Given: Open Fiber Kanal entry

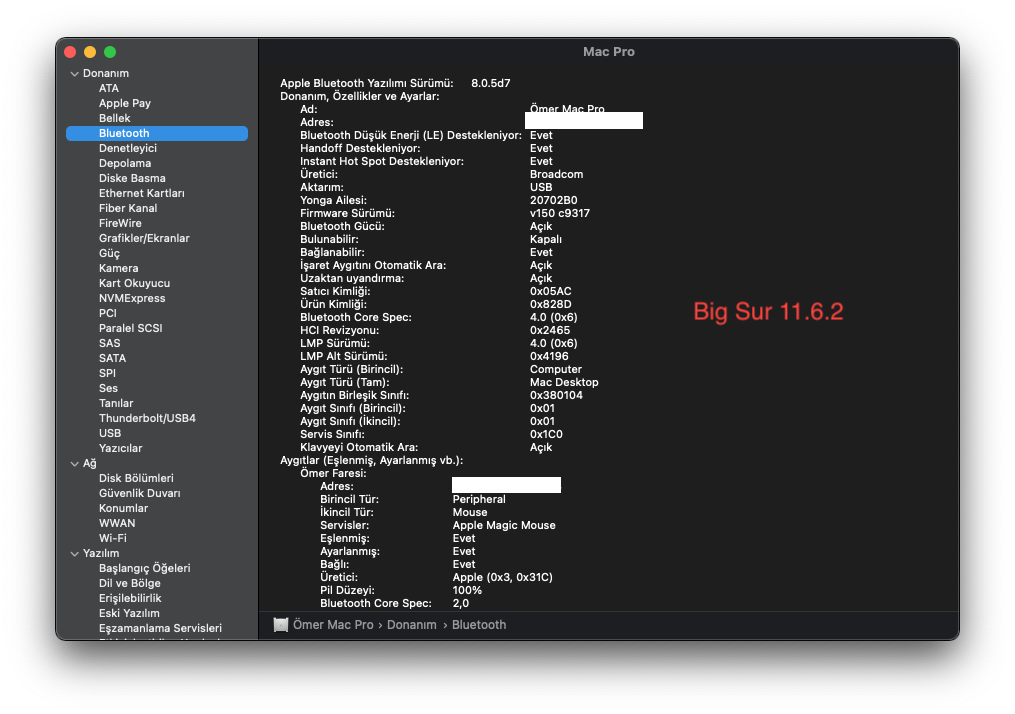Looking at the screenshot, I should 128,208.
